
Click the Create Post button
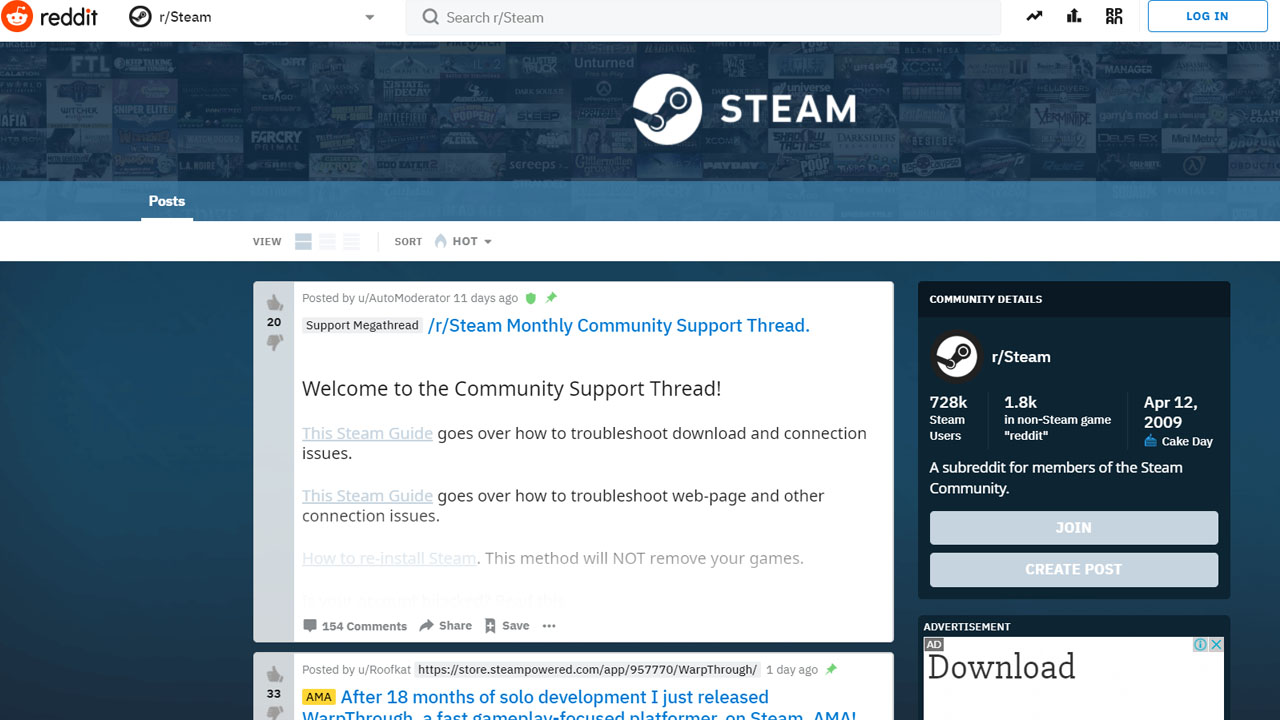[x=1073, y=570]
